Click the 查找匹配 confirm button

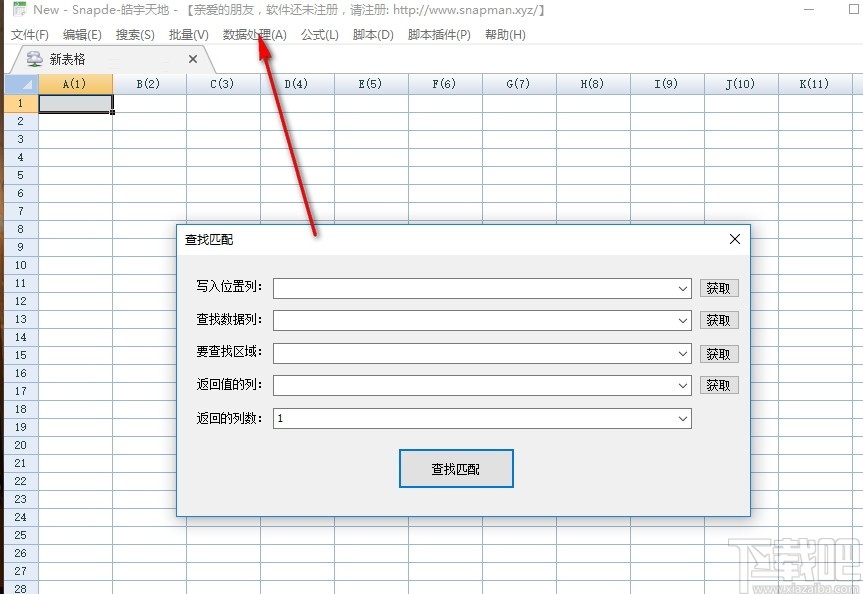click(x=456, y=468)
